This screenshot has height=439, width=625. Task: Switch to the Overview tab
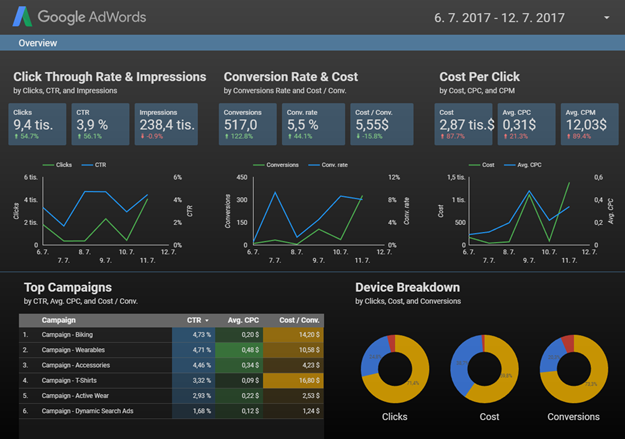pyautogui.click(x=37, y=43)
